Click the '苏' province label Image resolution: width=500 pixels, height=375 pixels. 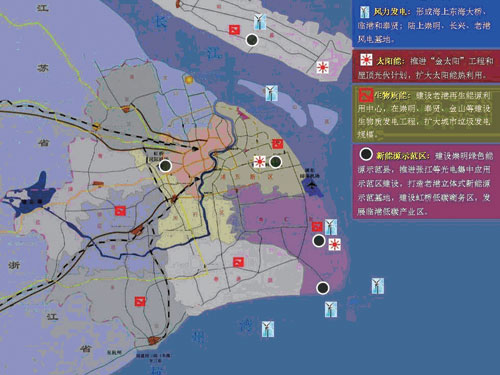(x=42, y=68)
